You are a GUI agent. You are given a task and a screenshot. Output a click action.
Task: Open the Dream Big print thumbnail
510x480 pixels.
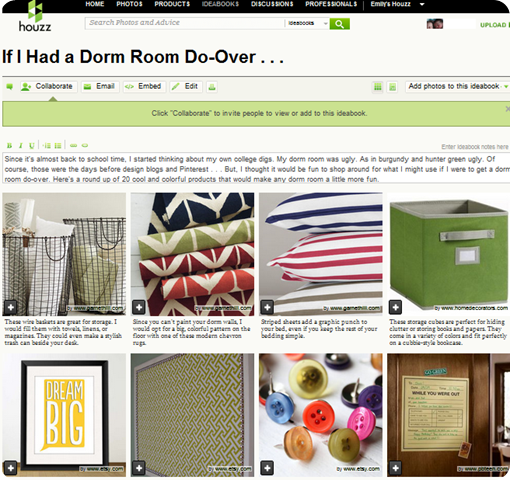[x=64, y=415]
